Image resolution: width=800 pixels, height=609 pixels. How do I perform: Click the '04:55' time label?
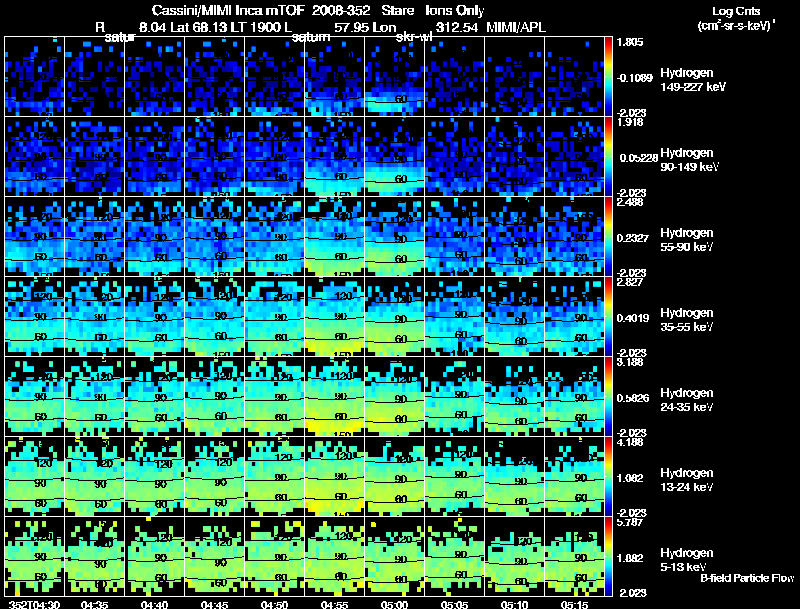pos(334,604)
